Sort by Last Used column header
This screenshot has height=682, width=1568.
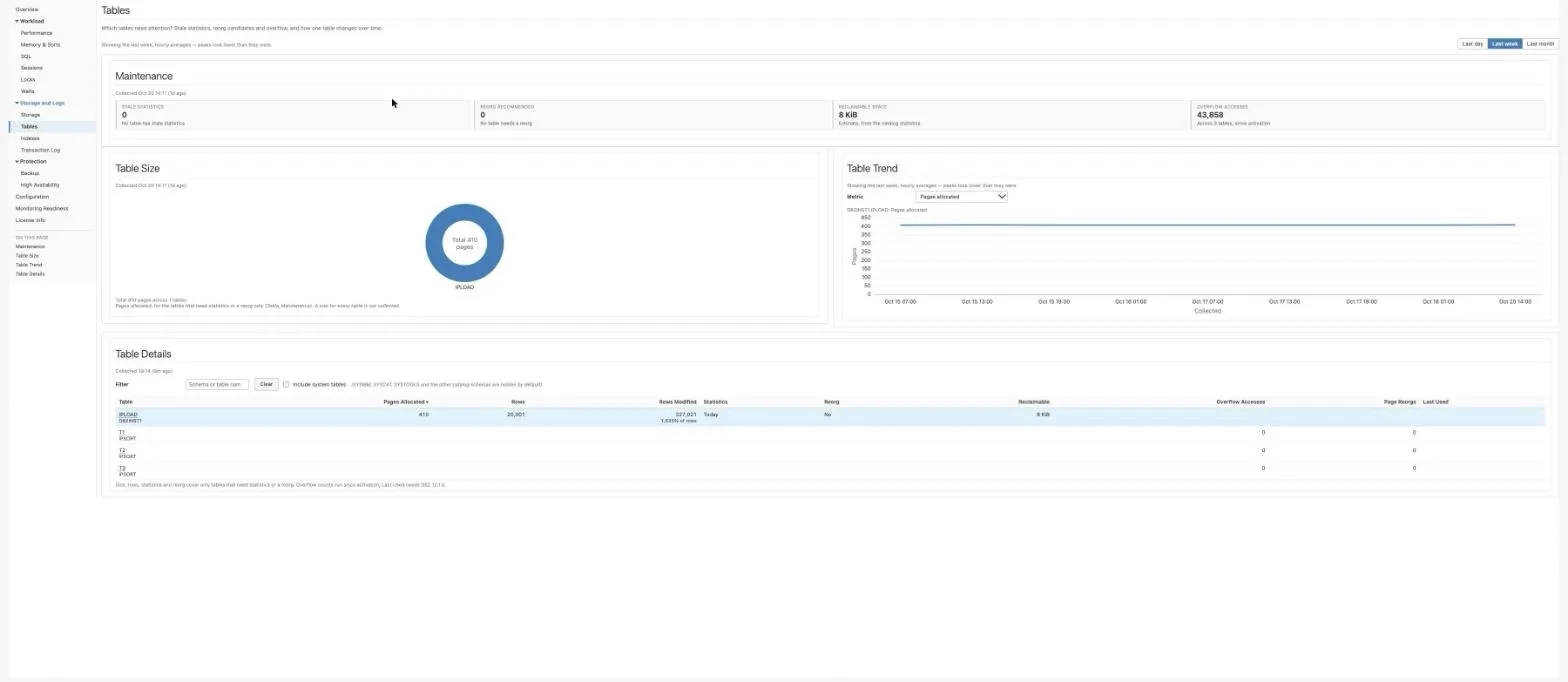[x=1435, y=402]
